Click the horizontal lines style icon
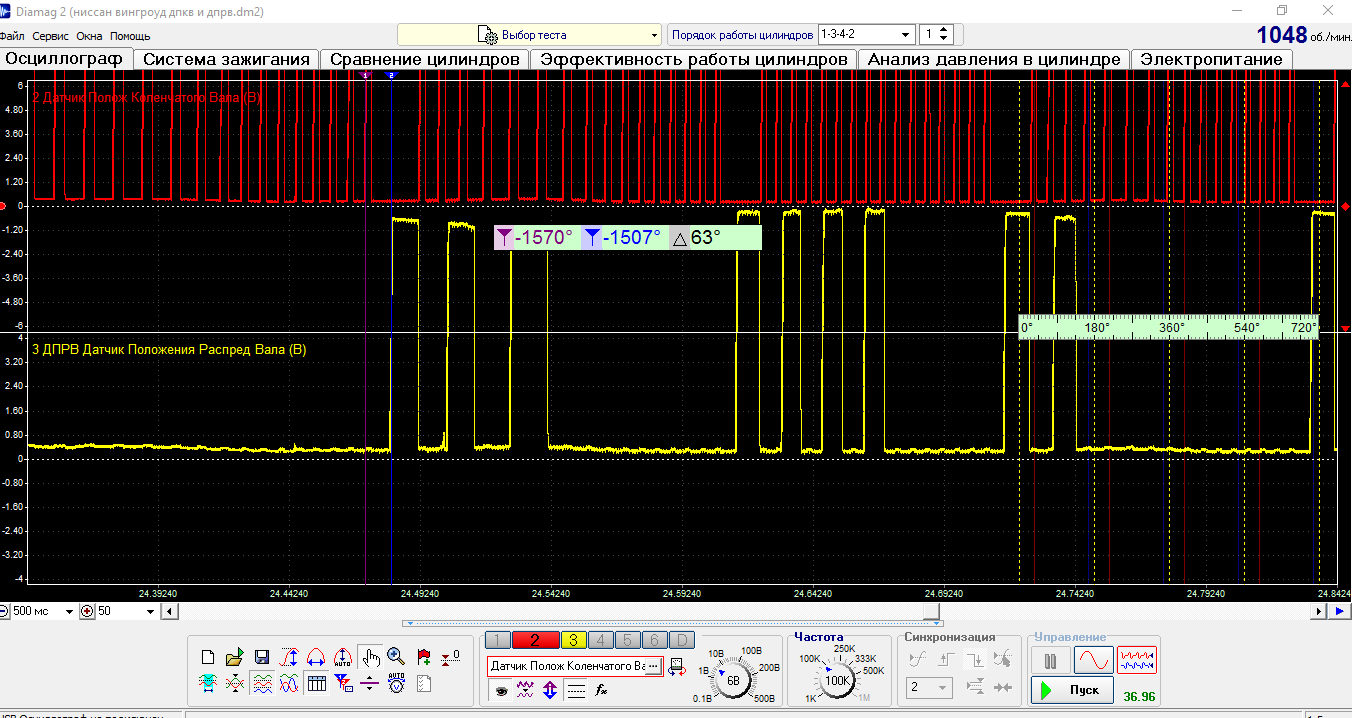Screen dimensions: 1352x718 coord(575,689)
